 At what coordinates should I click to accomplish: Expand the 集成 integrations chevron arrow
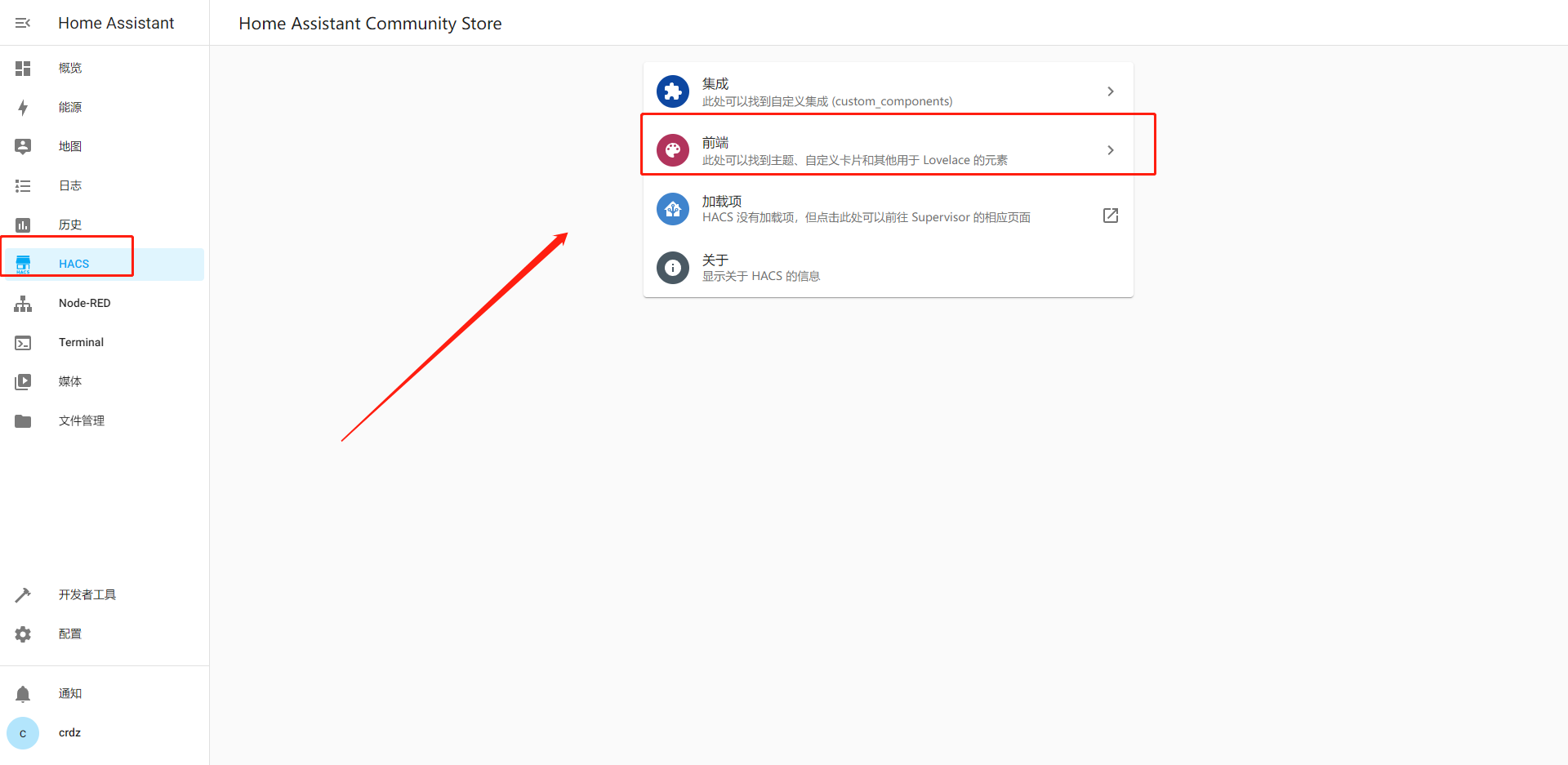coord(1110,91)
